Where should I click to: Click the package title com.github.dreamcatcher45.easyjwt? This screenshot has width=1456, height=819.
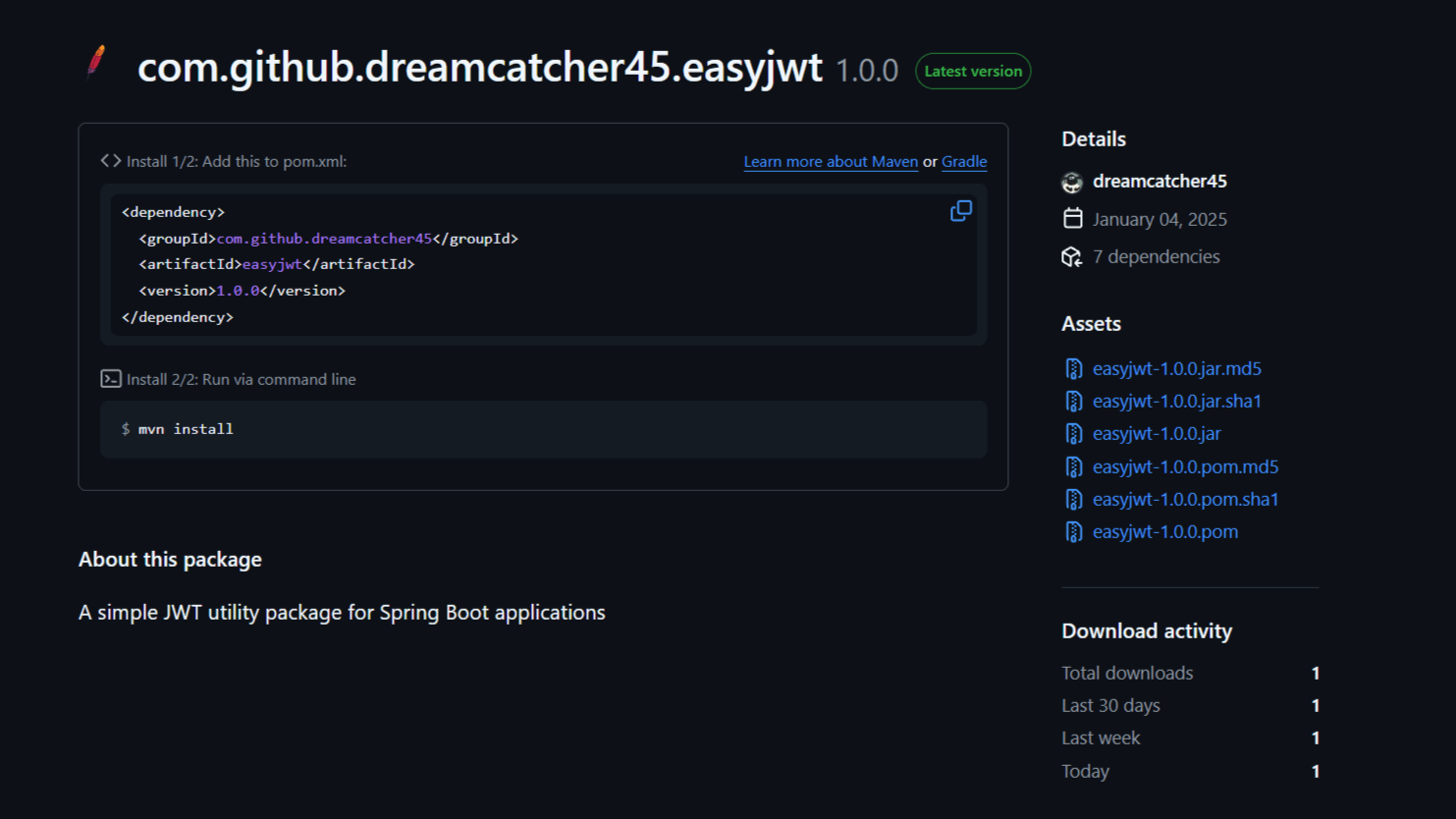[479, 68]
